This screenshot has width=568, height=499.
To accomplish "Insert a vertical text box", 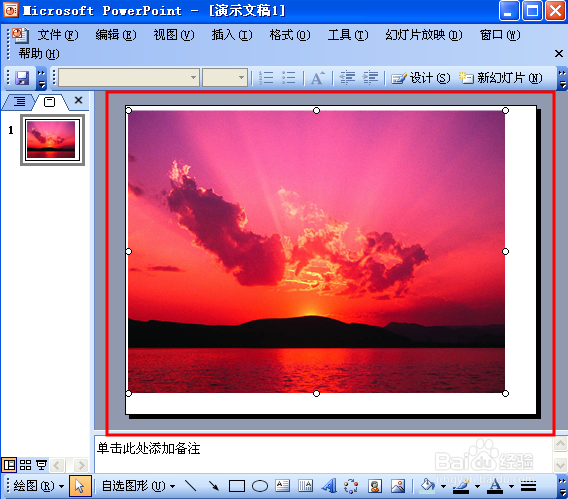I will coord(305,486).
